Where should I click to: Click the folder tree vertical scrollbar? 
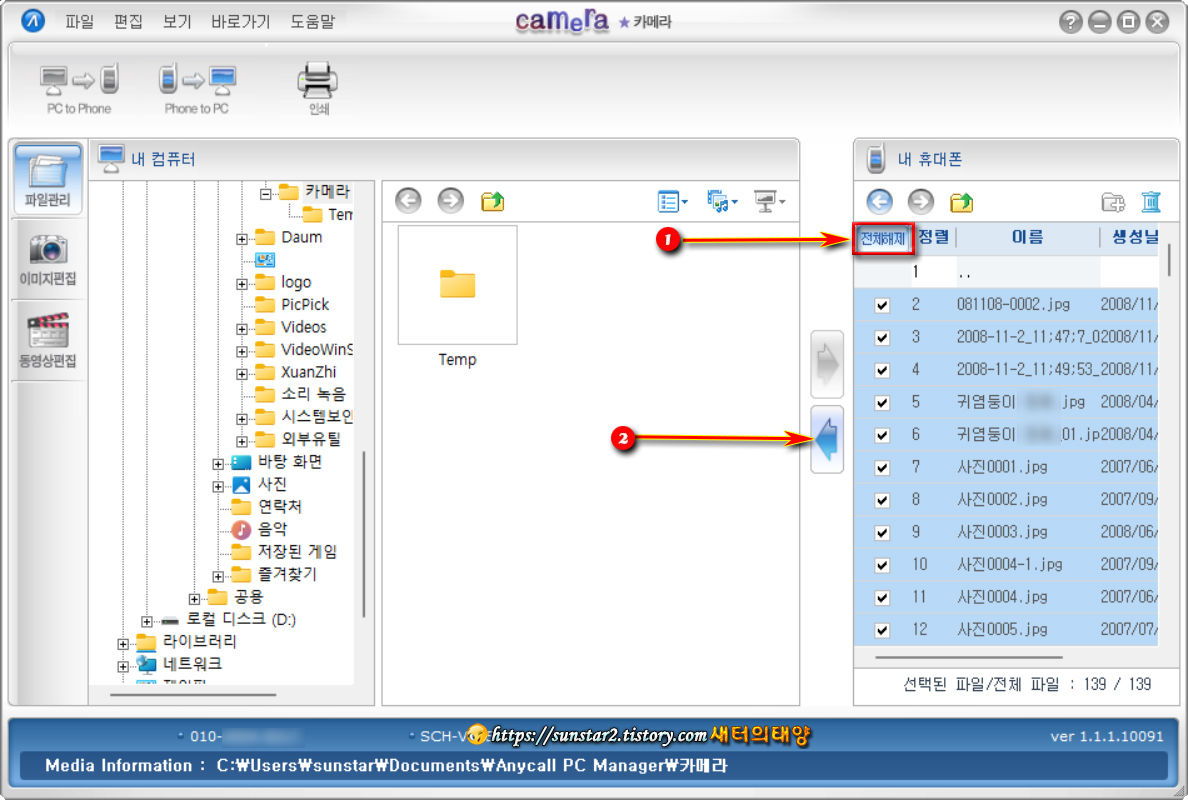point(364,534)
